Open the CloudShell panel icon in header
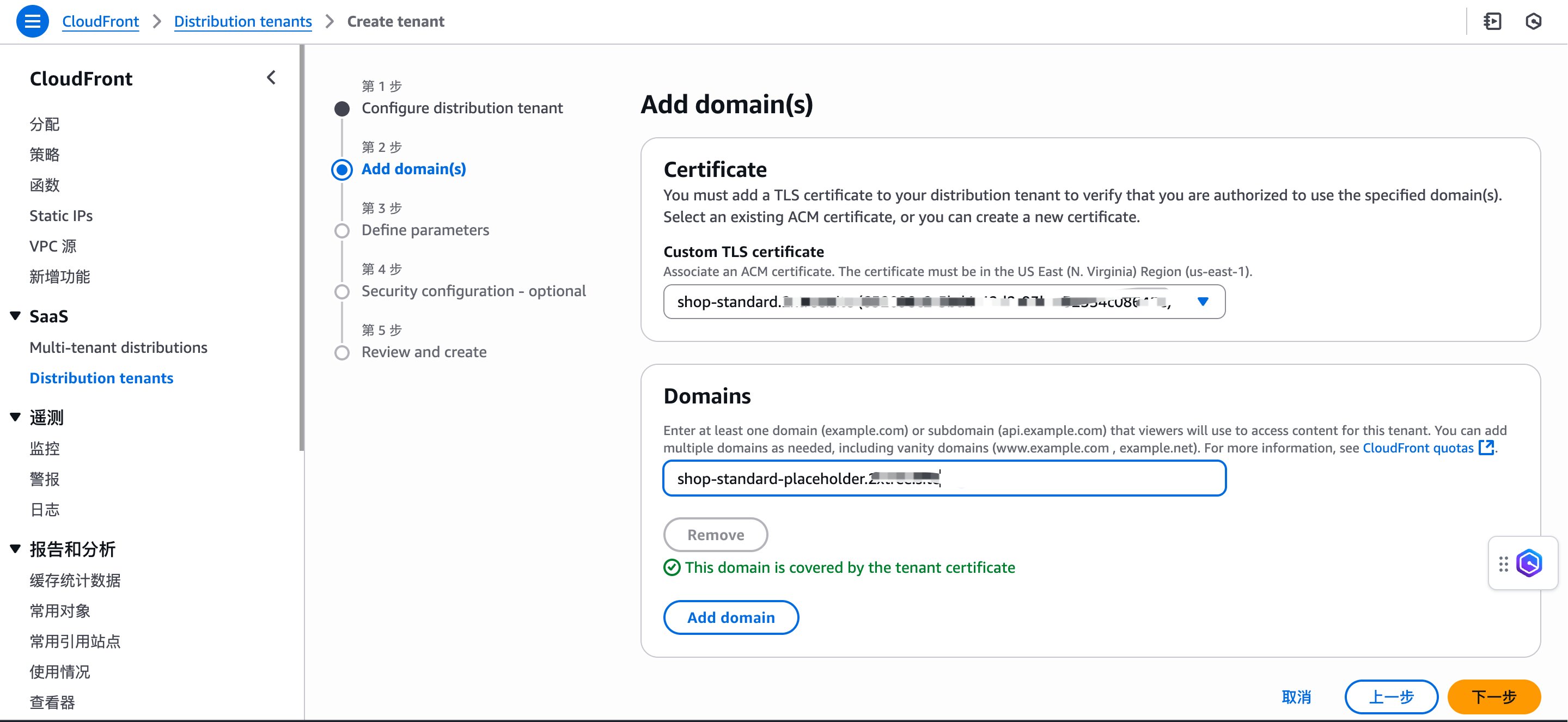Screen dimensions: 1568x722 (x=1492, y=21)
